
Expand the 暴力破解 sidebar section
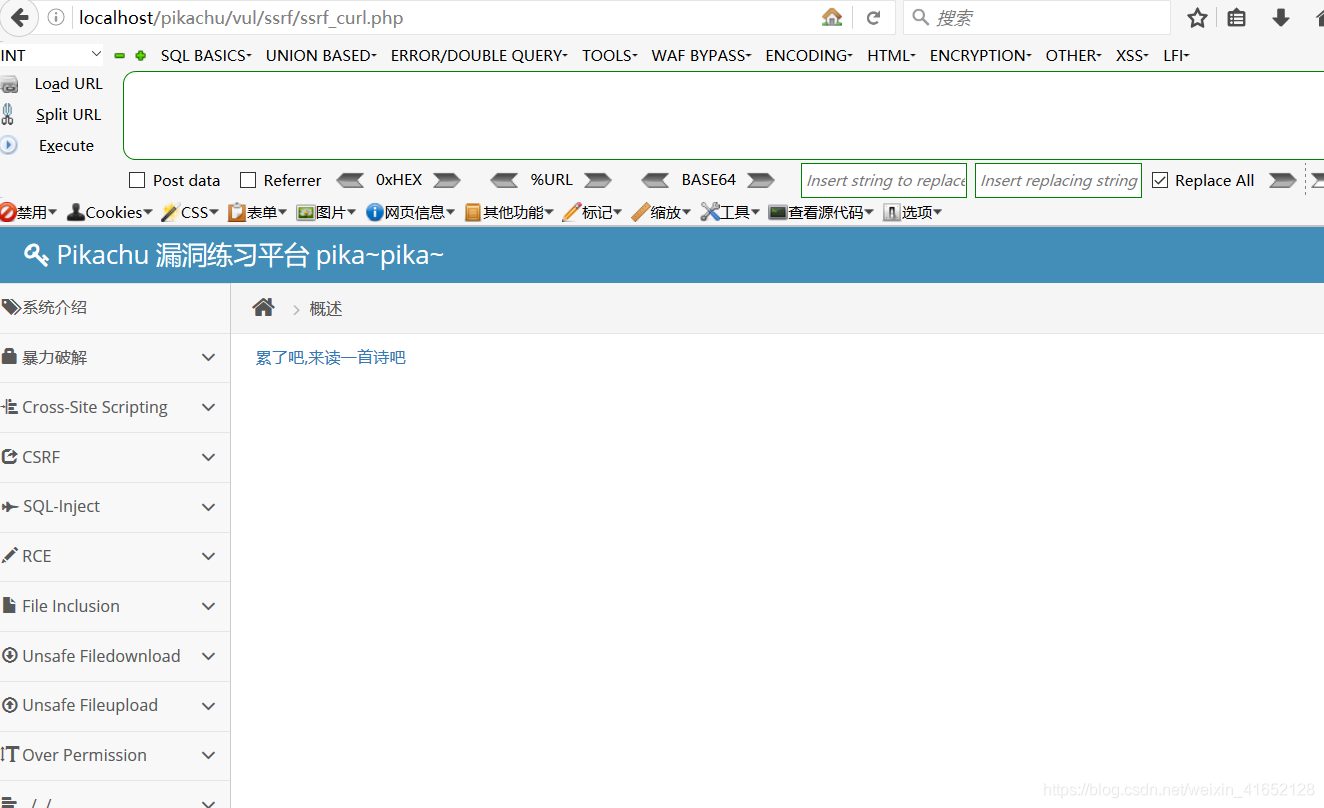coord(115,357)
